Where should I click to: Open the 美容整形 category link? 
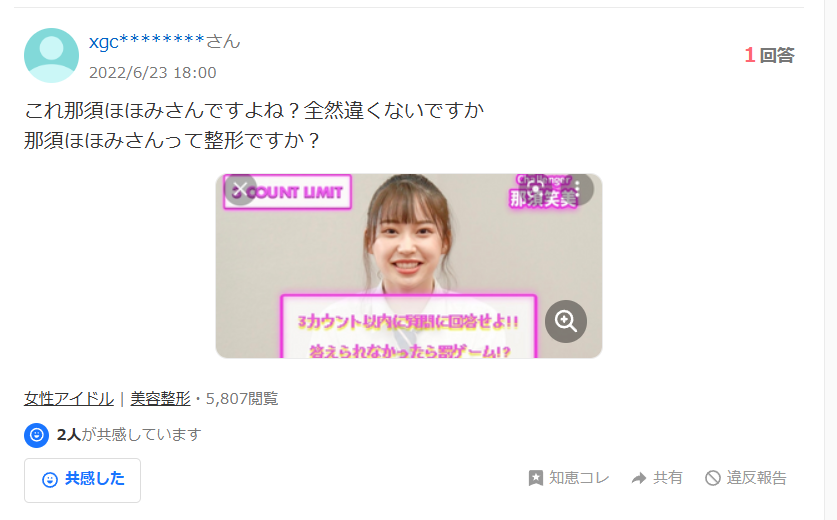click(160, 399)
